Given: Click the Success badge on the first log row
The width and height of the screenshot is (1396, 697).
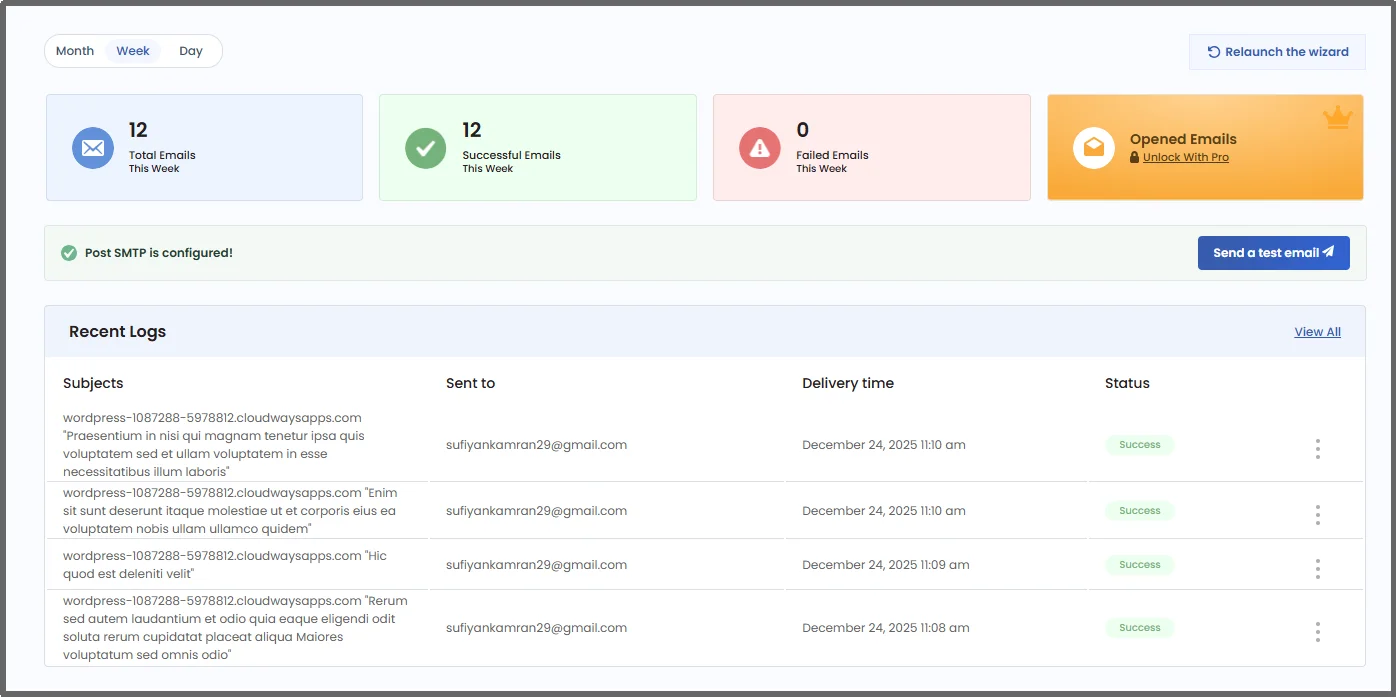Looking at the screenshot, I should pyautogui.click(x=1139, y=444).
